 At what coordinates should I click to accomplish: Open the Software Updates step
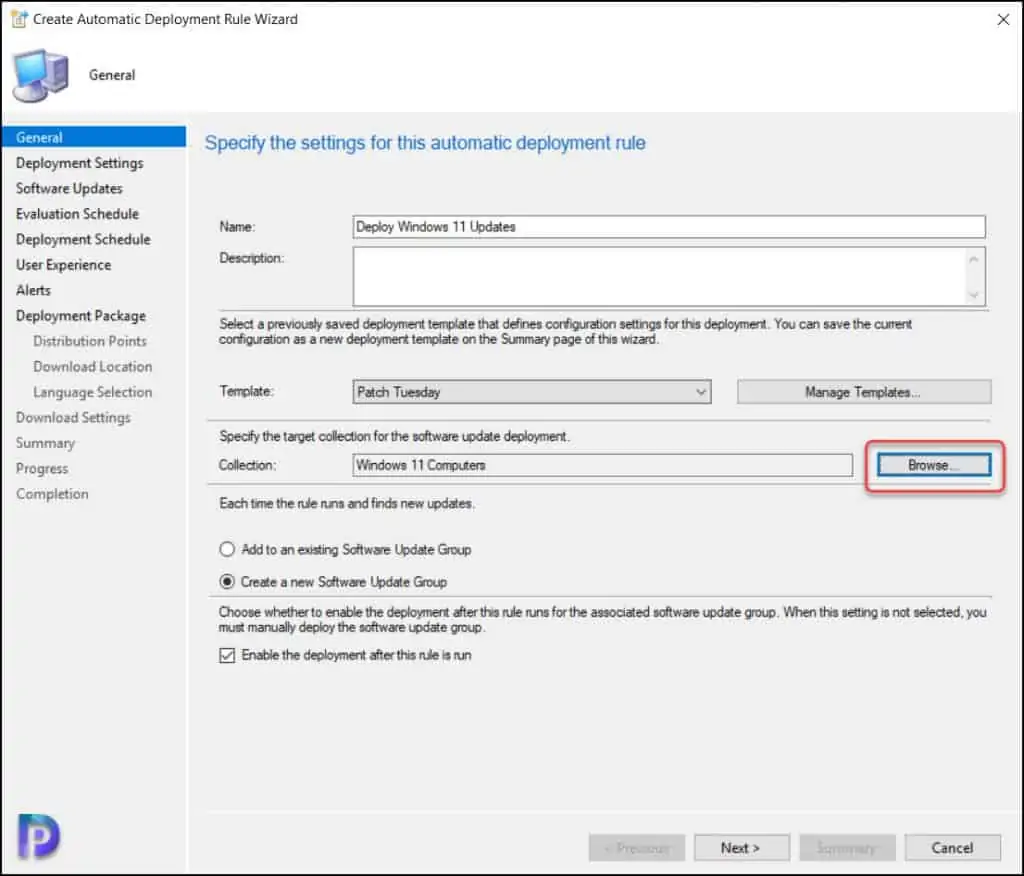(x=69, y=188)
